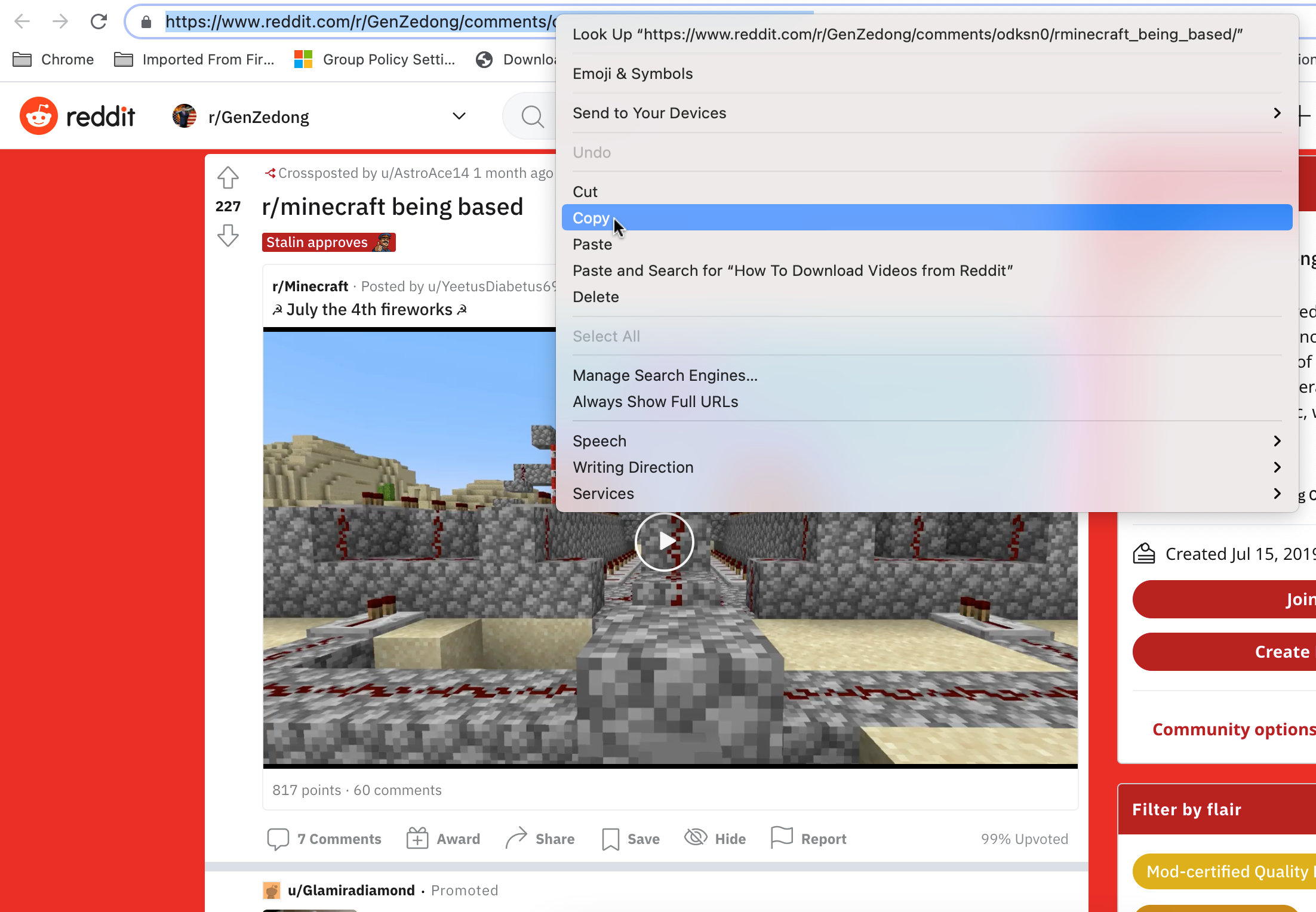The height and width of the screenshot is (912, 1316).
Task: Click the Save post icon
Action: (x=610, y=838)
